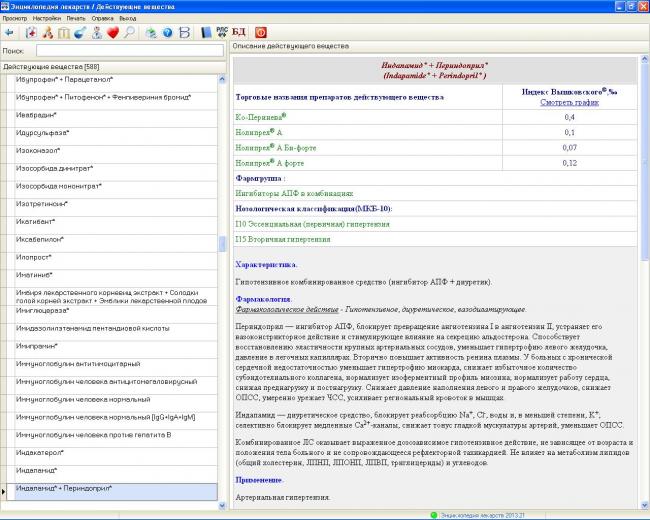Image resolution: width=650 pixels, height=520 pixels.
Task: Open I10 Эссенциальная гипертензия link
Action: click(x=313, y=224)
